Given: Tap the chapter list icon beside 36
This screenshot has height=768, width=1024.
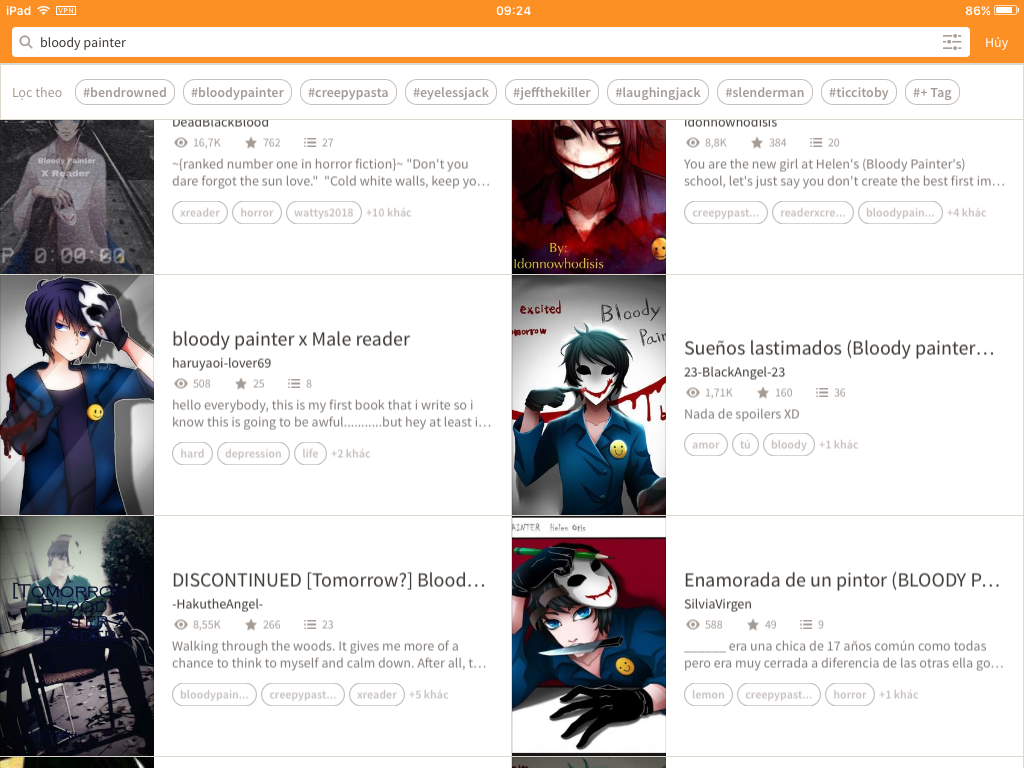Looking at the screenshot, I should pos(822,392).
